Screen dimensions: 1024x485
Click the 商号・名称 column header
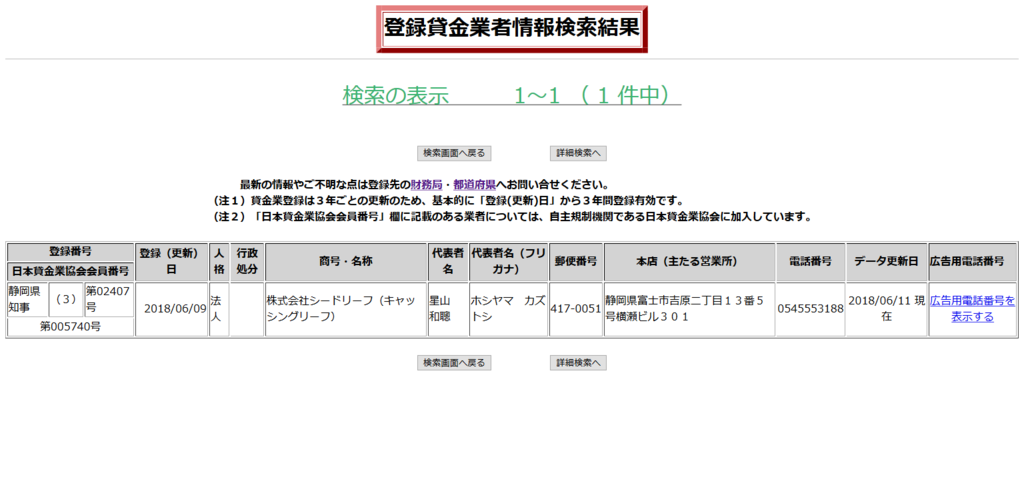345,262
